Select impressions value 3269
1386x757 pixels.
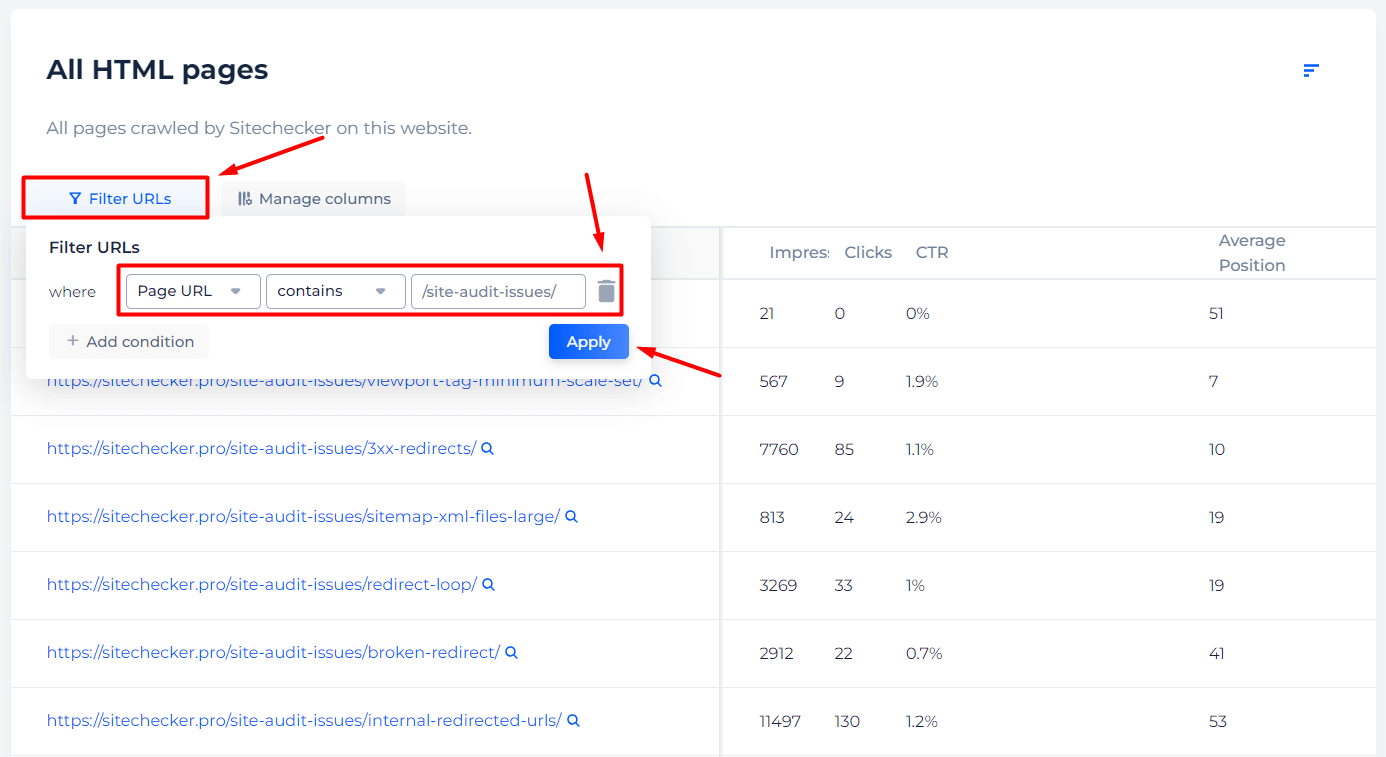click(x=778, y=585)
